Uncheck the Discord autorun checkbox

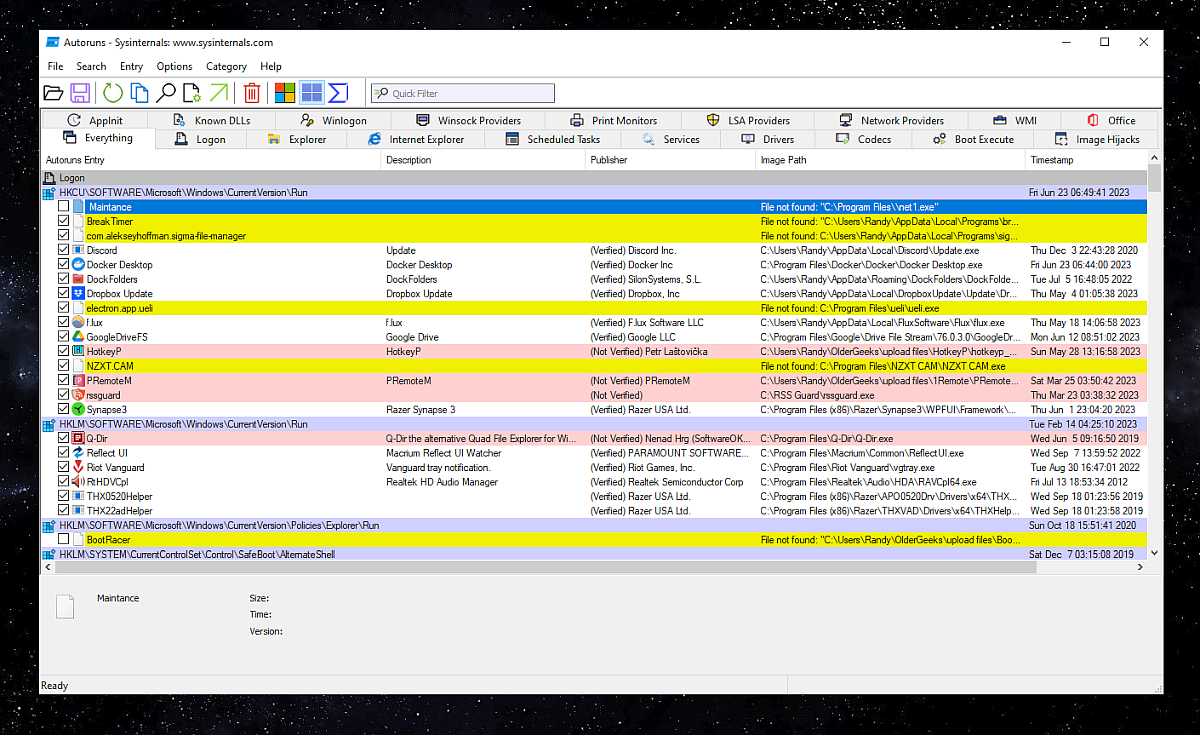[x=63, y=250]
